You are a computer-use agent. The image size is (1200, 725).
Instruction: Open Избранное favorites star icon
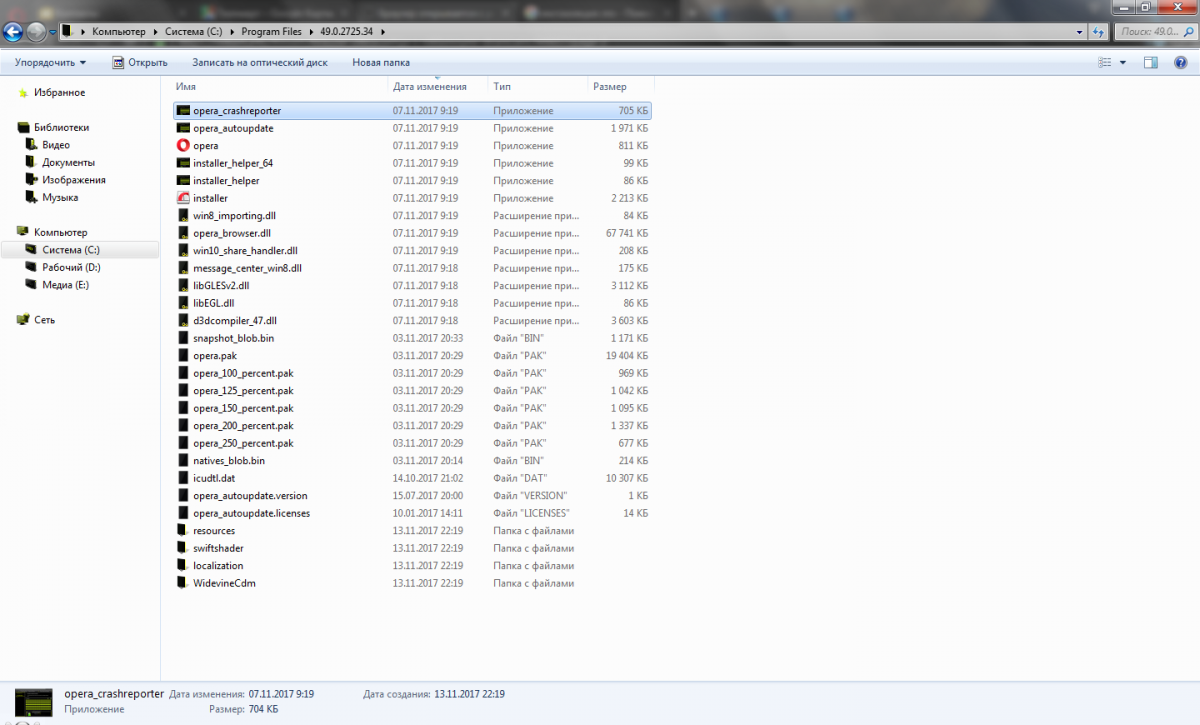point(23,93)
